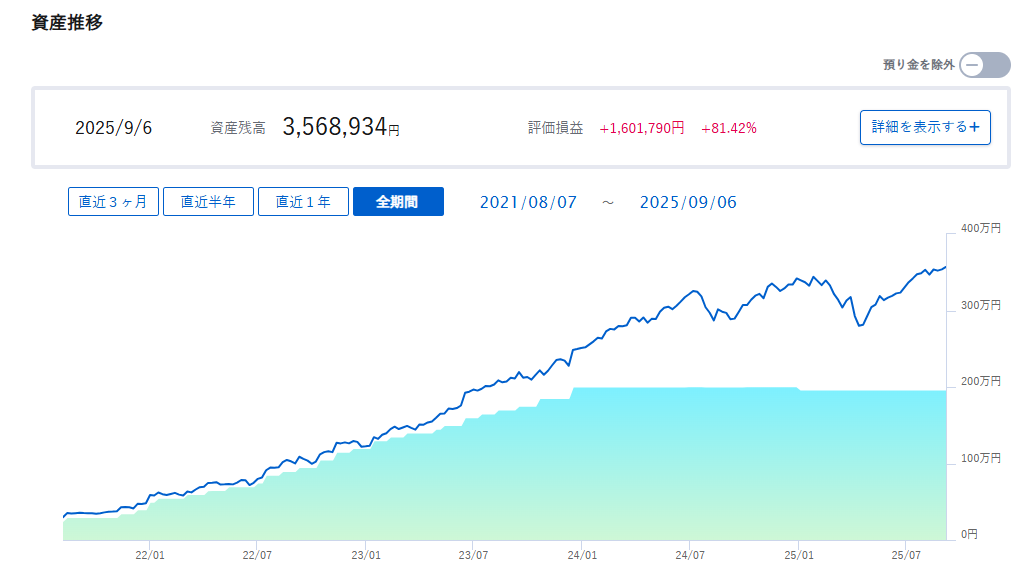Select the 直近半年 period tab
1024x581 pixels.
pyautogui.click(x=208, y=202)
